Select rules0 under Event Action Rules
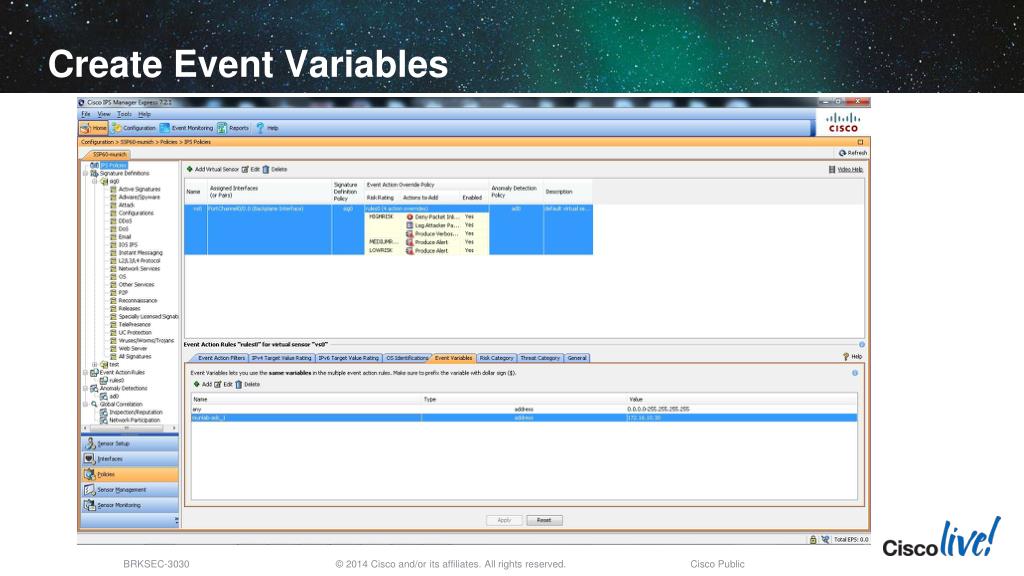The image size is (1024, 576). click(x=116, y=380)
